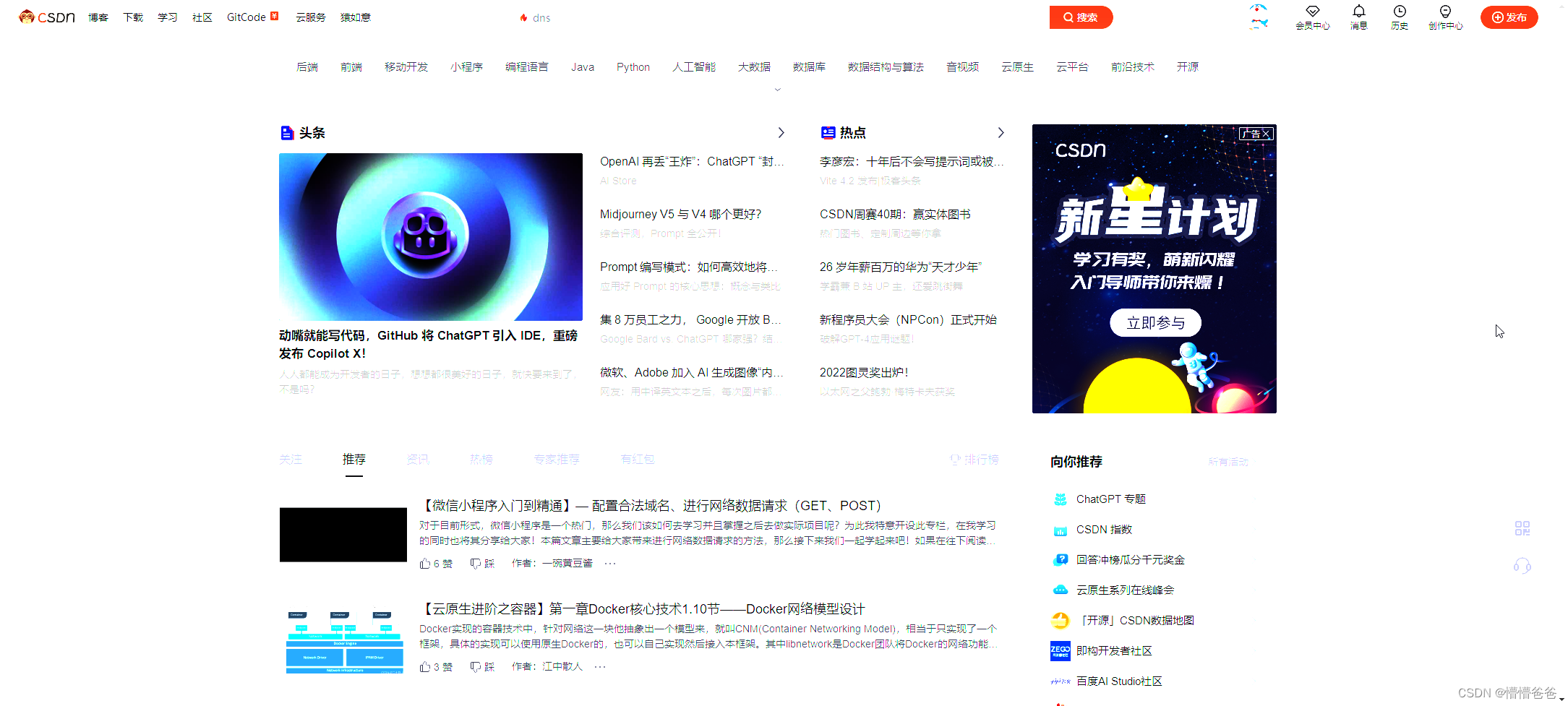This screenshot has height=706, width=1568.
Task: Focus the search box showing dns
Action: 781,17
